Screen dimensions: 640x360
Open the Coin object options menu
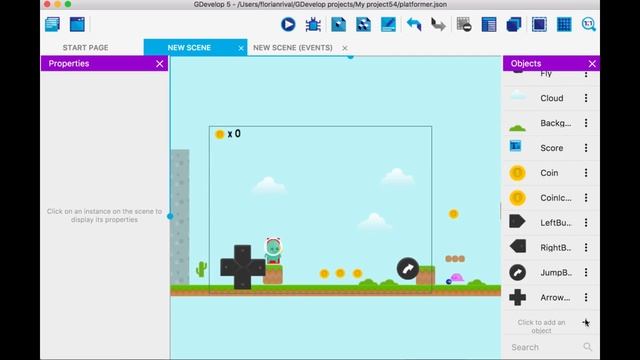(x=586, y=173)
